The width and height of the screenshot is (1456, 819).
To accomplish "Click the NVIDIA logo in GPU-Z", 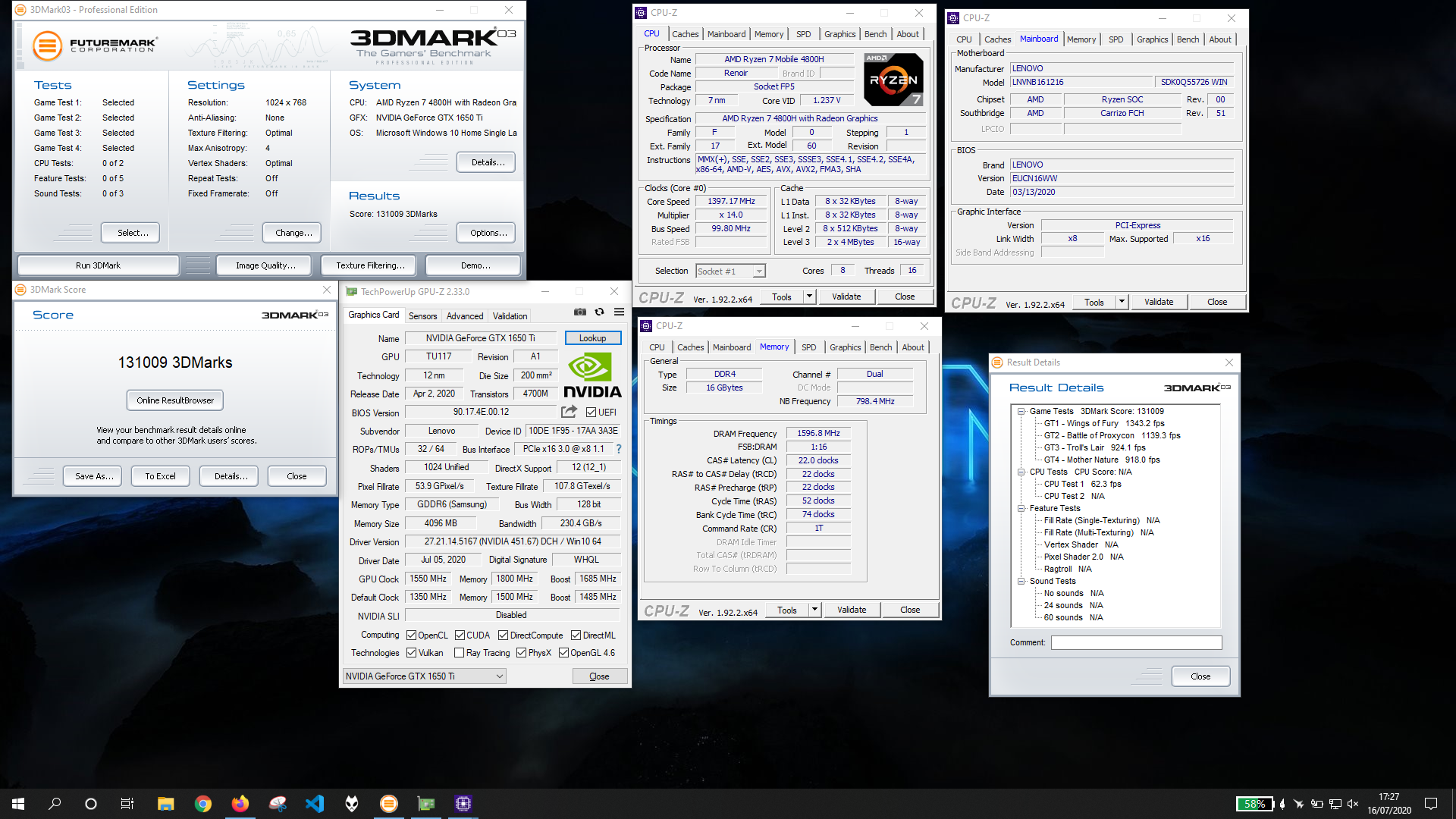I will click(x=592, y=375).
